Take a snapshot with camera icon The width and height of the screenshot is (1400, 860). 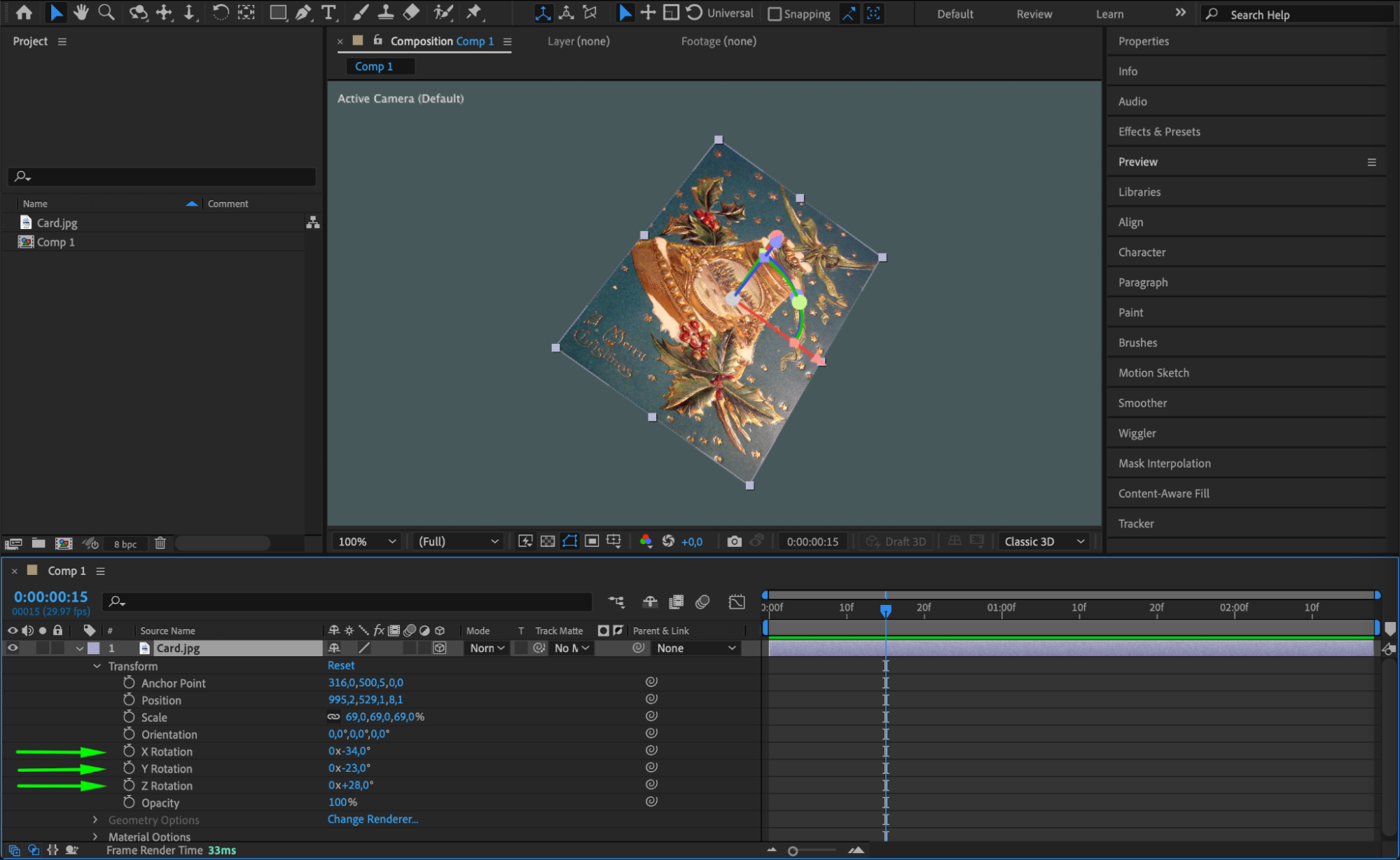coord(734,541)
